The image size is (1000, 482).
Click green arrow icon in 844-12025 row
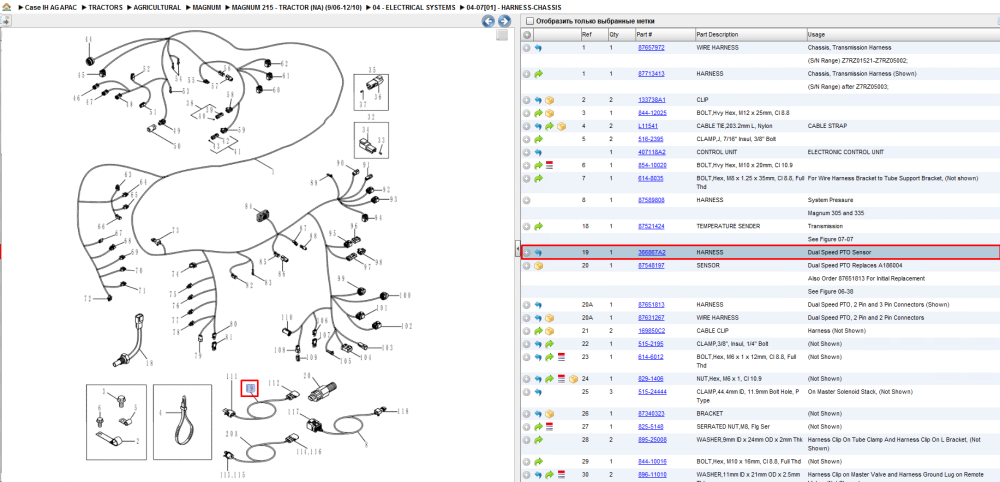538,113
